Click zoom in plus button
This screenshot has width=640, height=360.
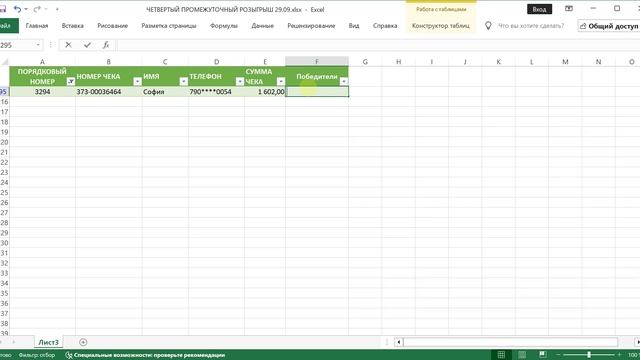pos(619,355)
